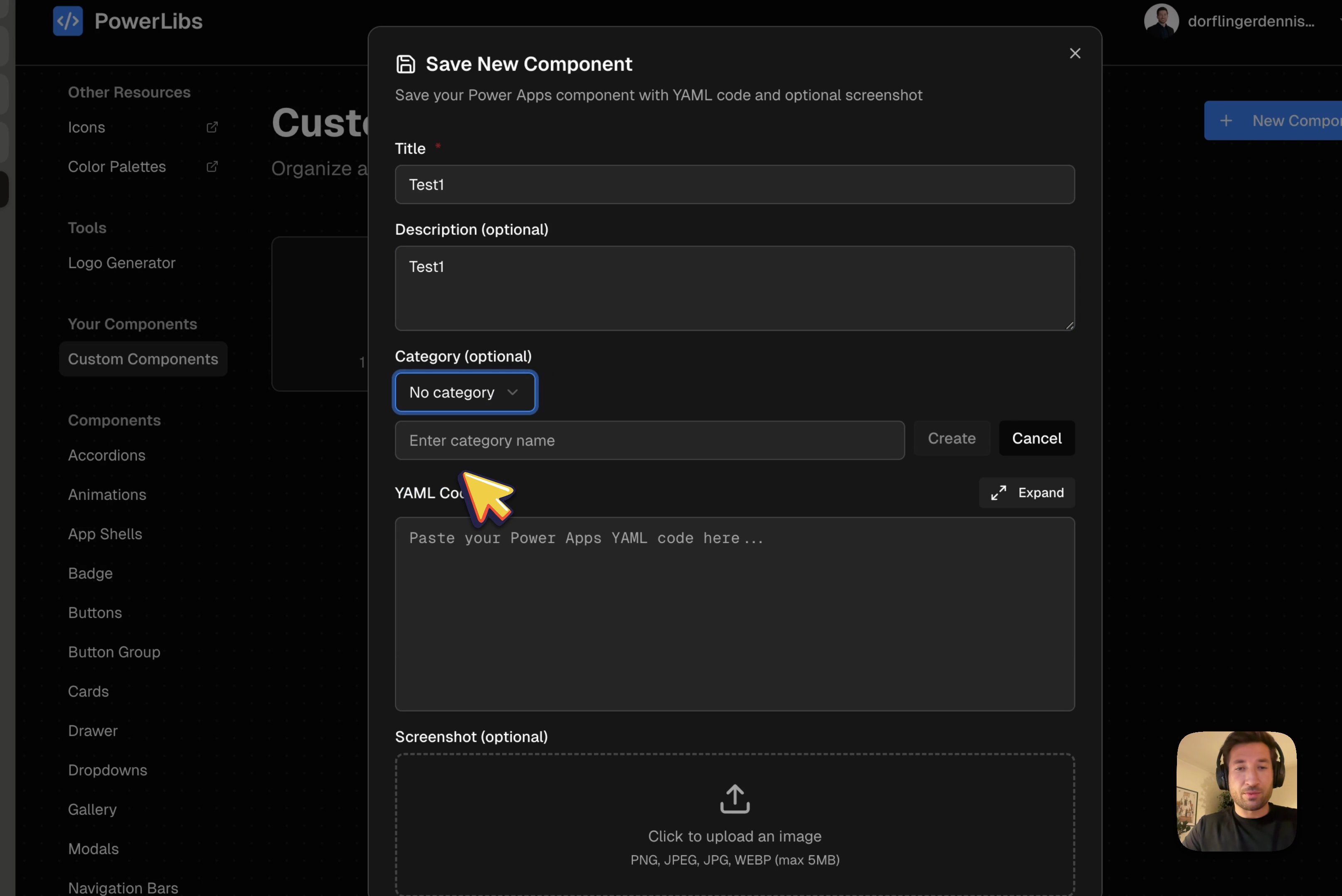Click the Enter category name field
Image resolution: width=1342 pixels, height=896 pixels.
[x=649, y=440]
